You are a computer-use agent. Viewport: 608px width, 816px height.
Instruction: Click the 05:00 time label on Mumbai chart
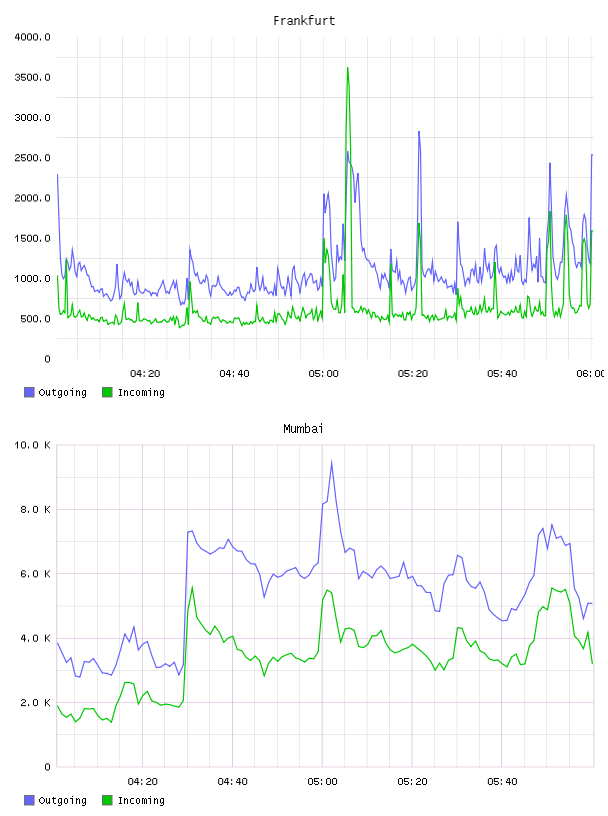pyautogui.click(x=322, y=782)
